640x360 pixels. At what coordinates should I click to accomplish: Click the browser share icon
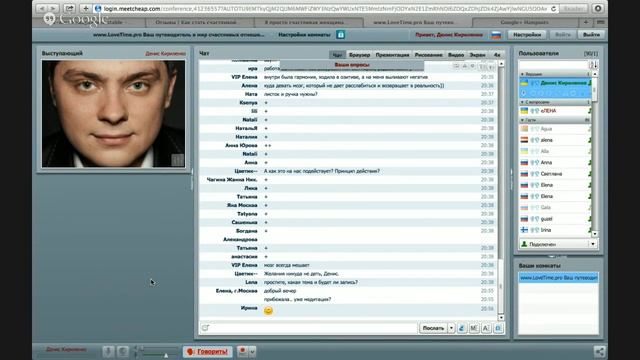pyautogui.click(x=69, y=9)
